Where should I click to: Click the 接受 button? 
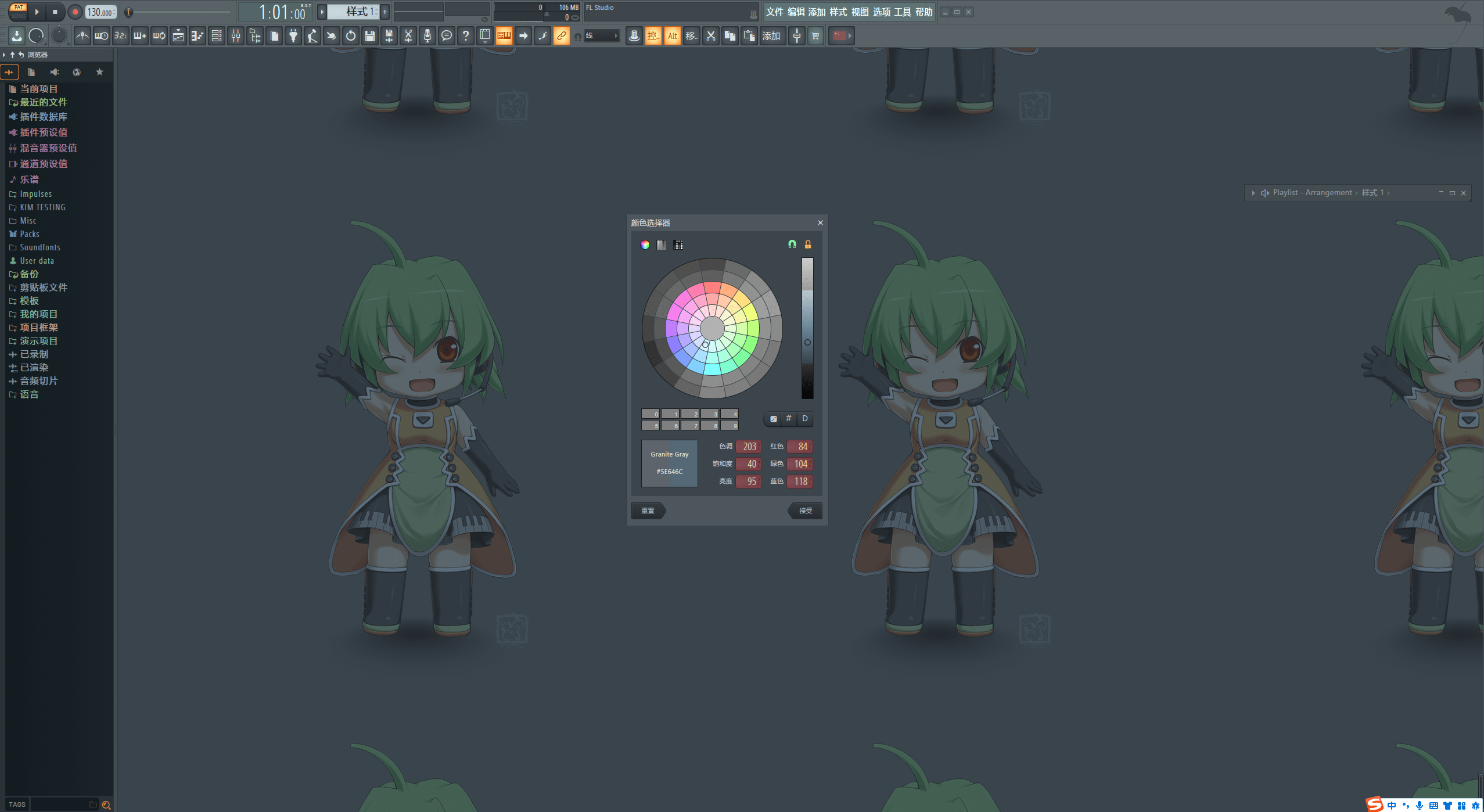805,511
